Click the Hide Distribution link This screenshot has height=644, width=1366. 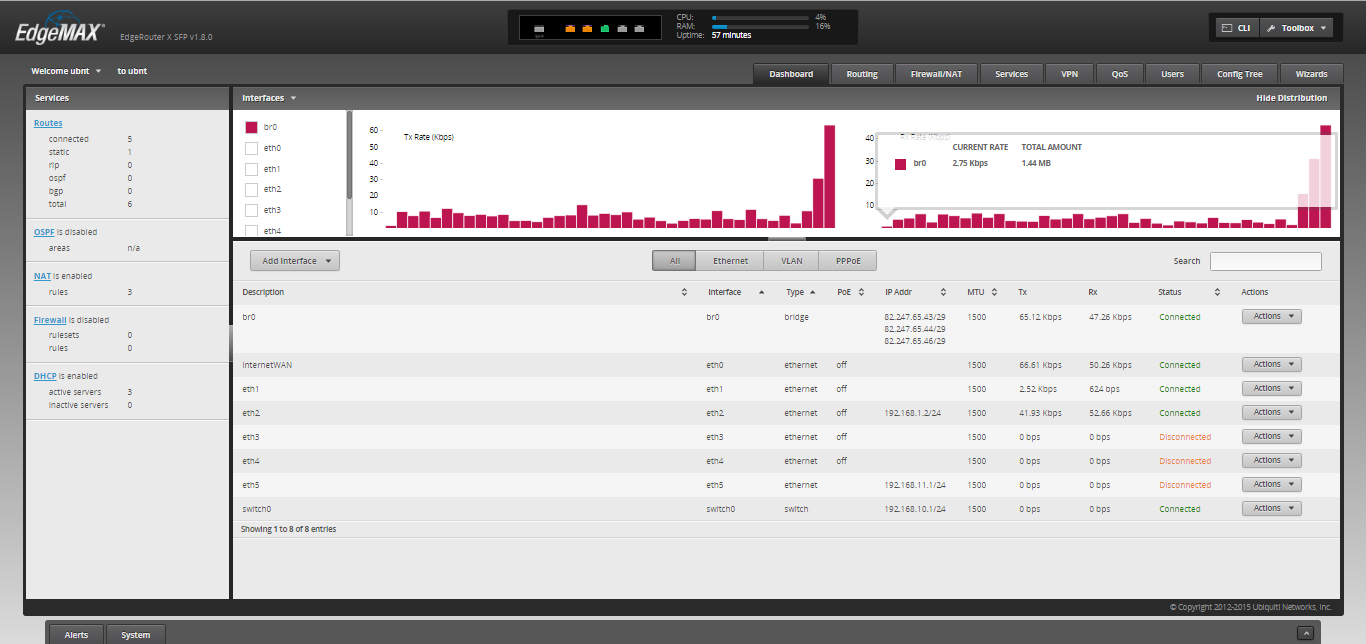1291,98
